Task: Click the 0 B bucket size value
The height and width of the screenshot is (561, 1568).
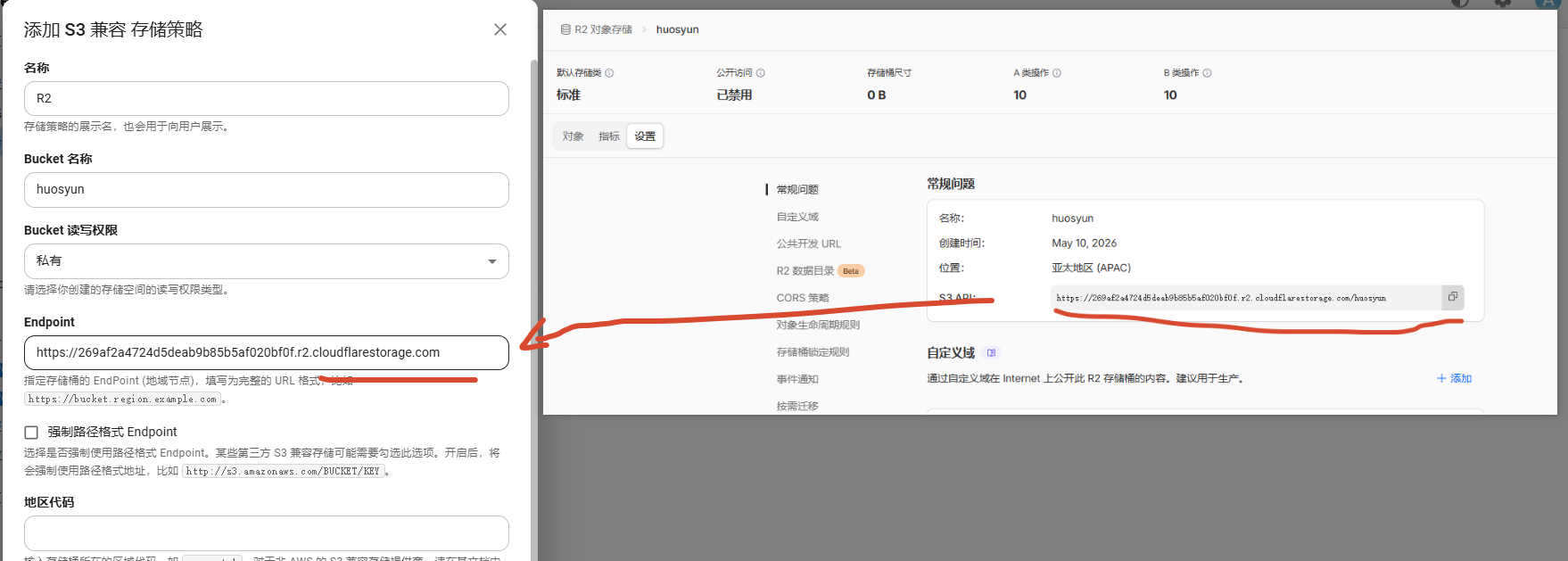Action: [876, 95]
